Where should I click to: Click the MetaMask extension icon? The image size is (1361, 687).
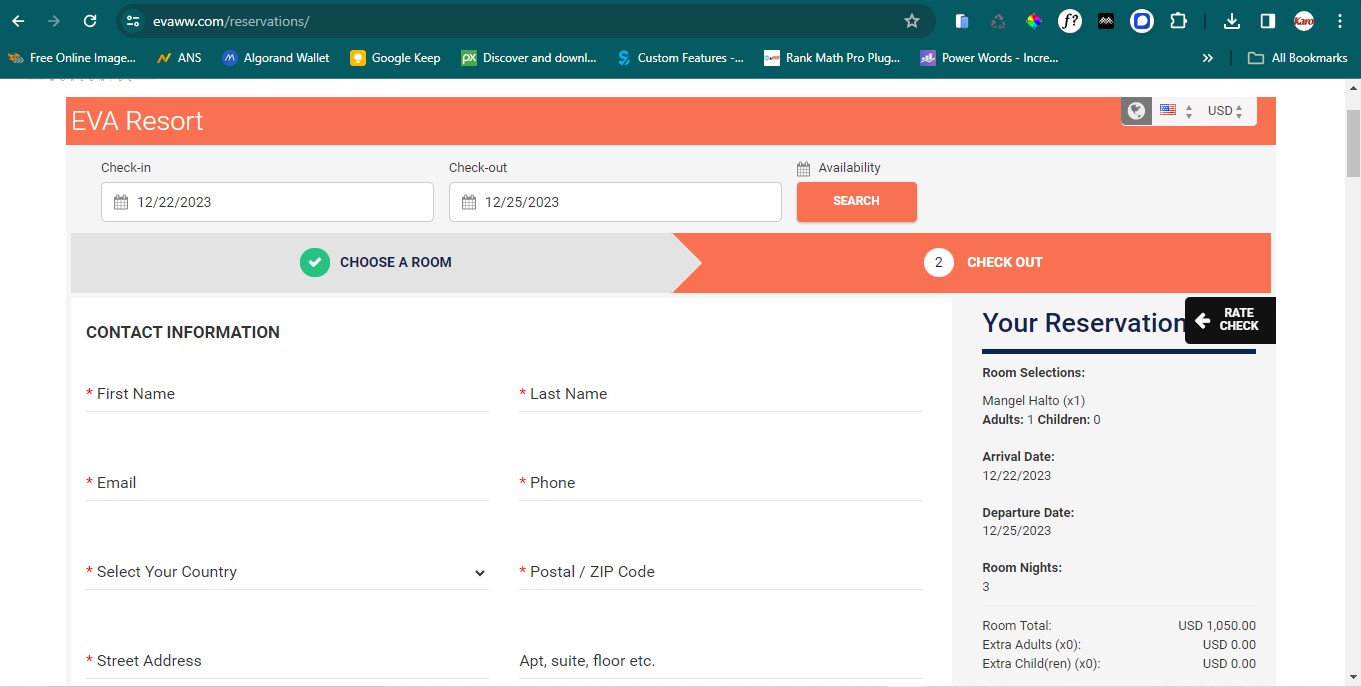(1105, 20)
